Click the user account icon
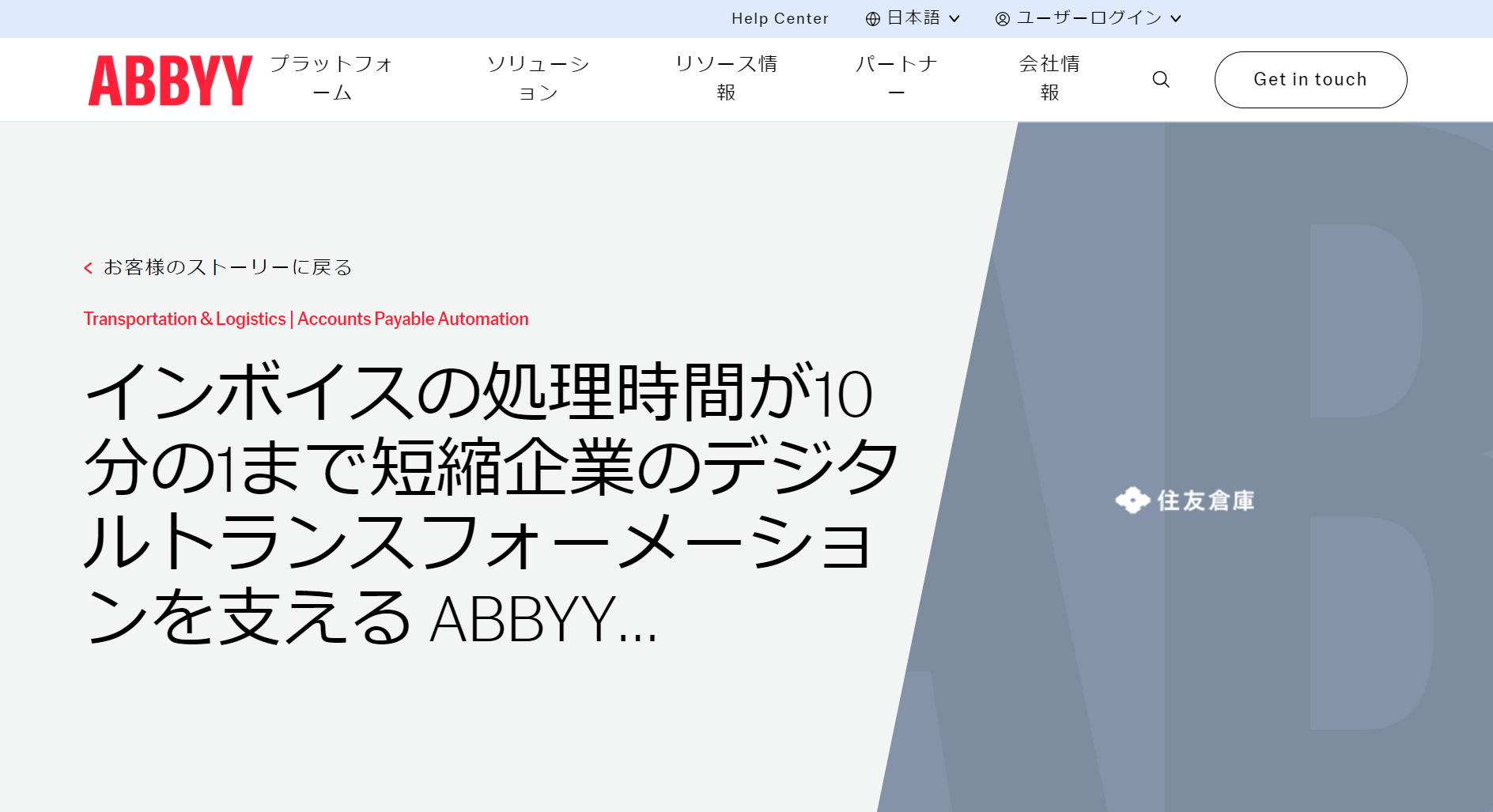 [x=1003, y=19]
